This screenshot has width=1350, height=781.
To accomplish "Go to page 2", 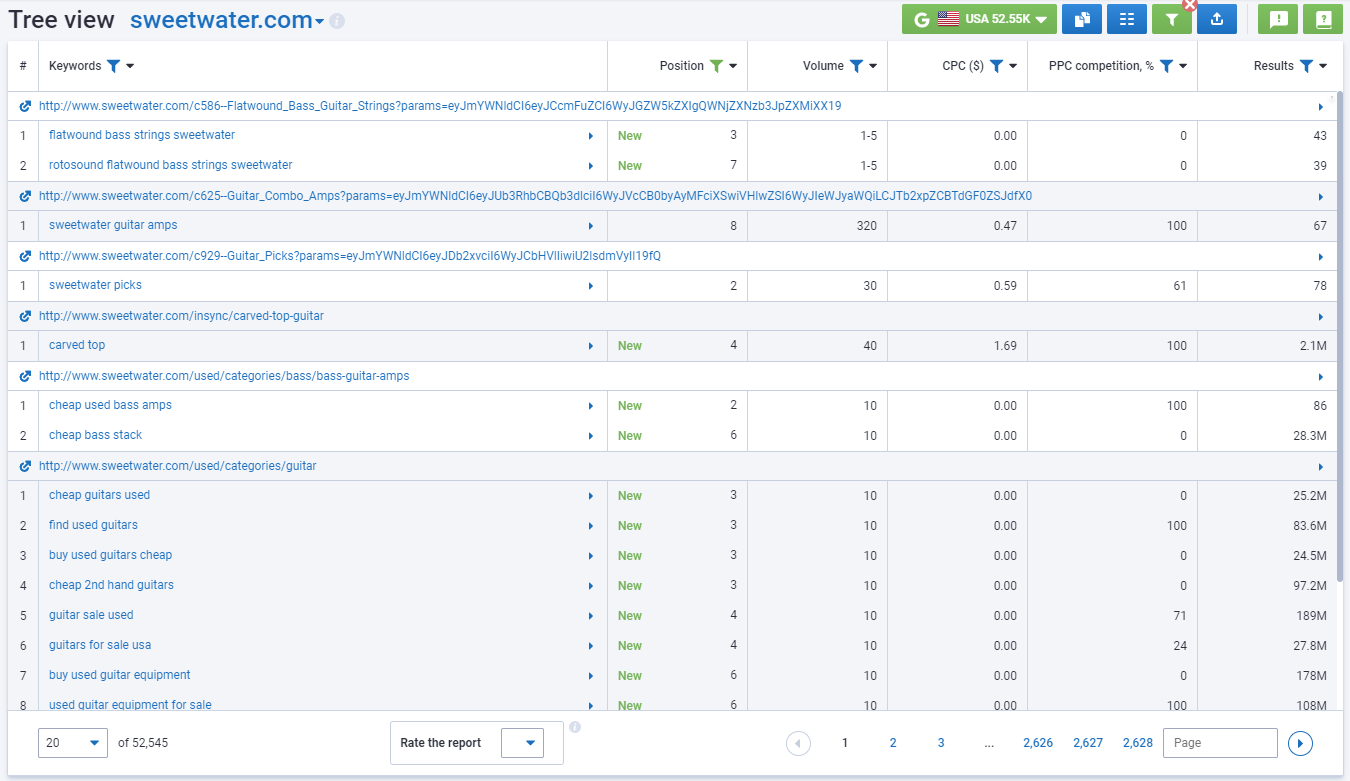I will tap(893, 743).
